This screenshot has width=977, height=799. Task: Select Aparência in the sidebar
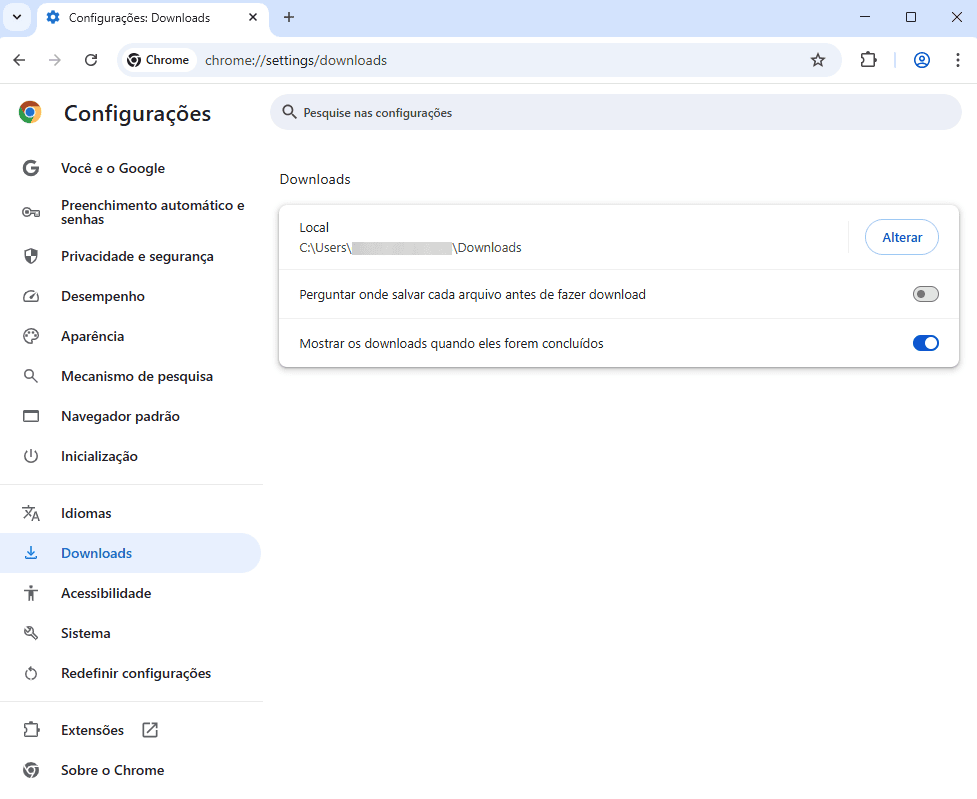(x=92, y=336)
